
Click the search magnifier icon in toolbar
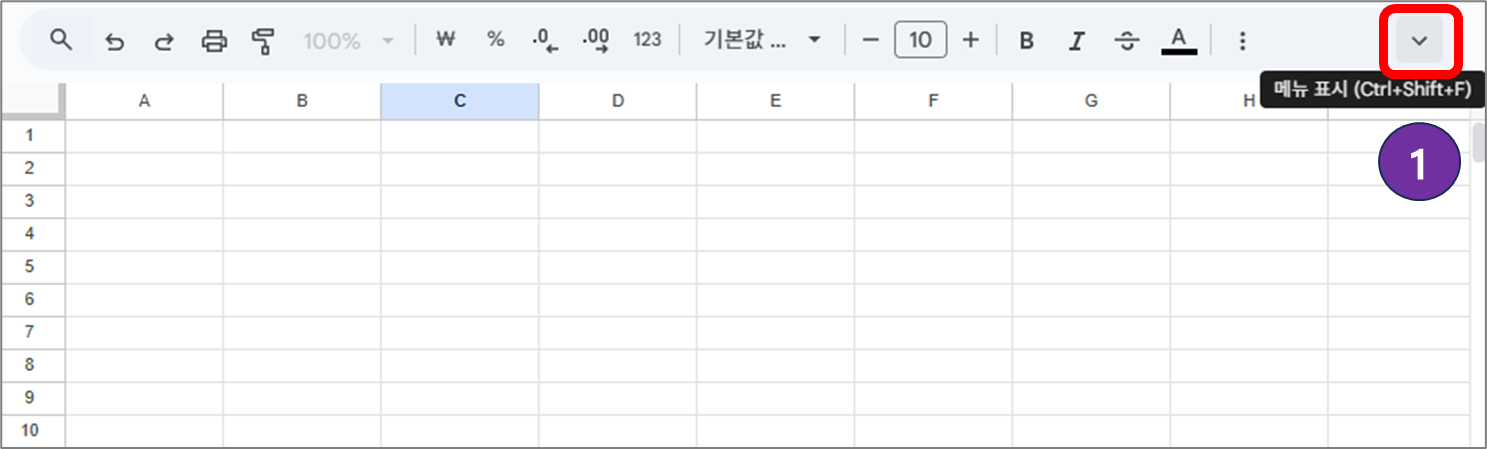62,40
